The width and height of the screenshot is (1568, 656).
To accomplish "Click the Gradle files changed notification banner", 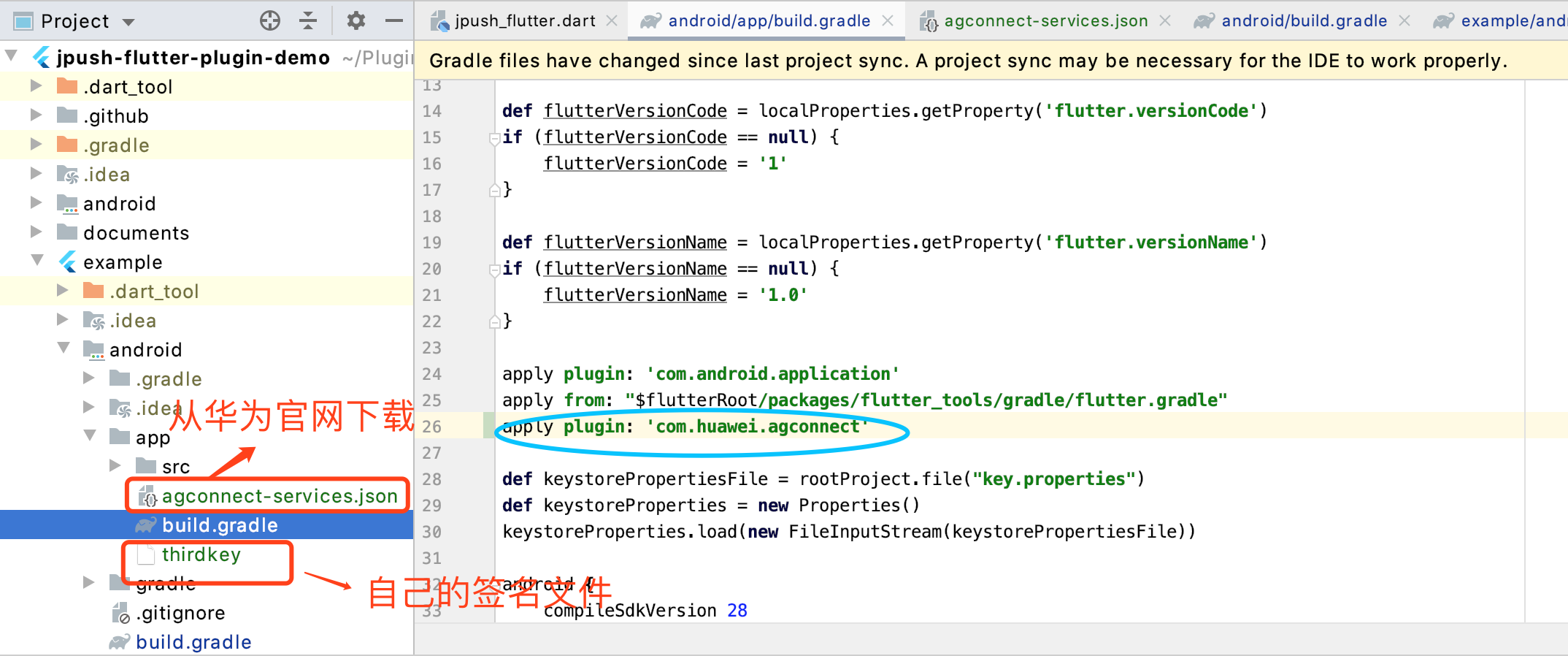I will coord(991,60).
